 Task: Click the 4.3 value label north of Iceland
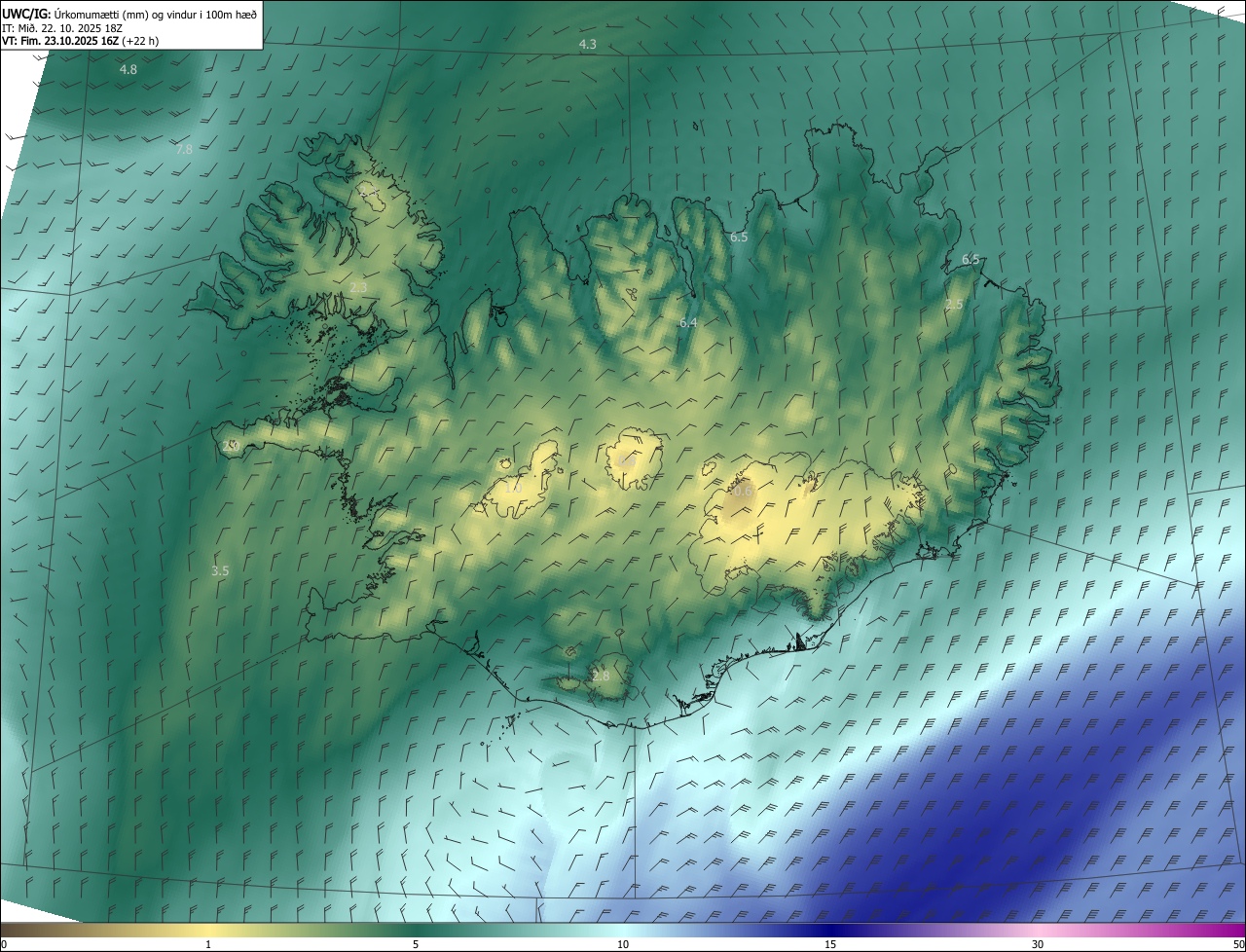(588, 45)
